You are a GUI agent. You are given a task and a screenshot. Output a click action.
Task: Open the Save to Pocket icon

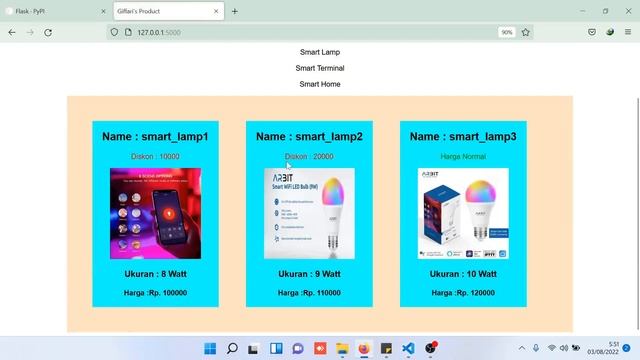[592, 32]
